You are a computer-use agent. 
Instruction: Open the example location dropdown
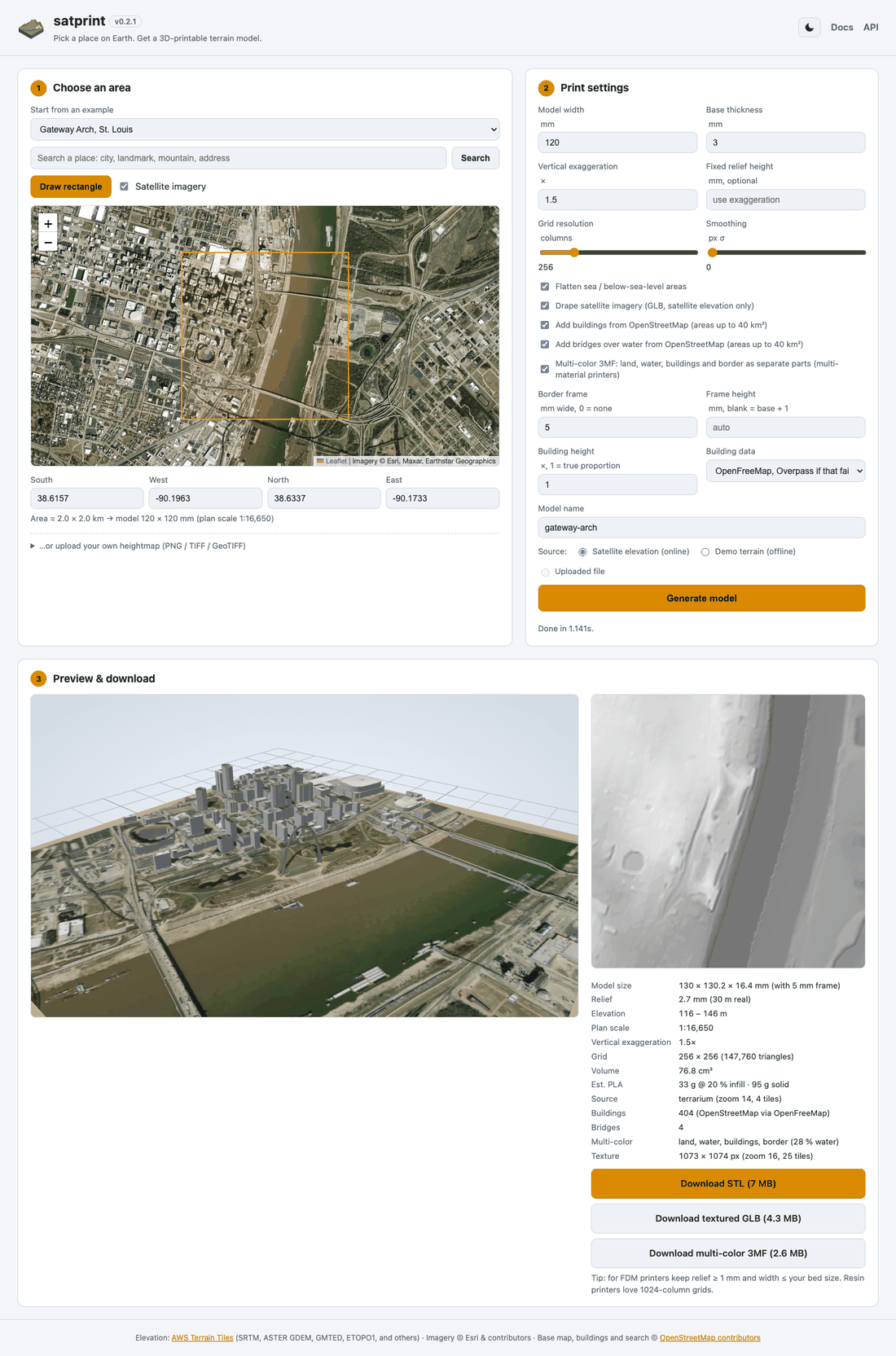[265, 129]
